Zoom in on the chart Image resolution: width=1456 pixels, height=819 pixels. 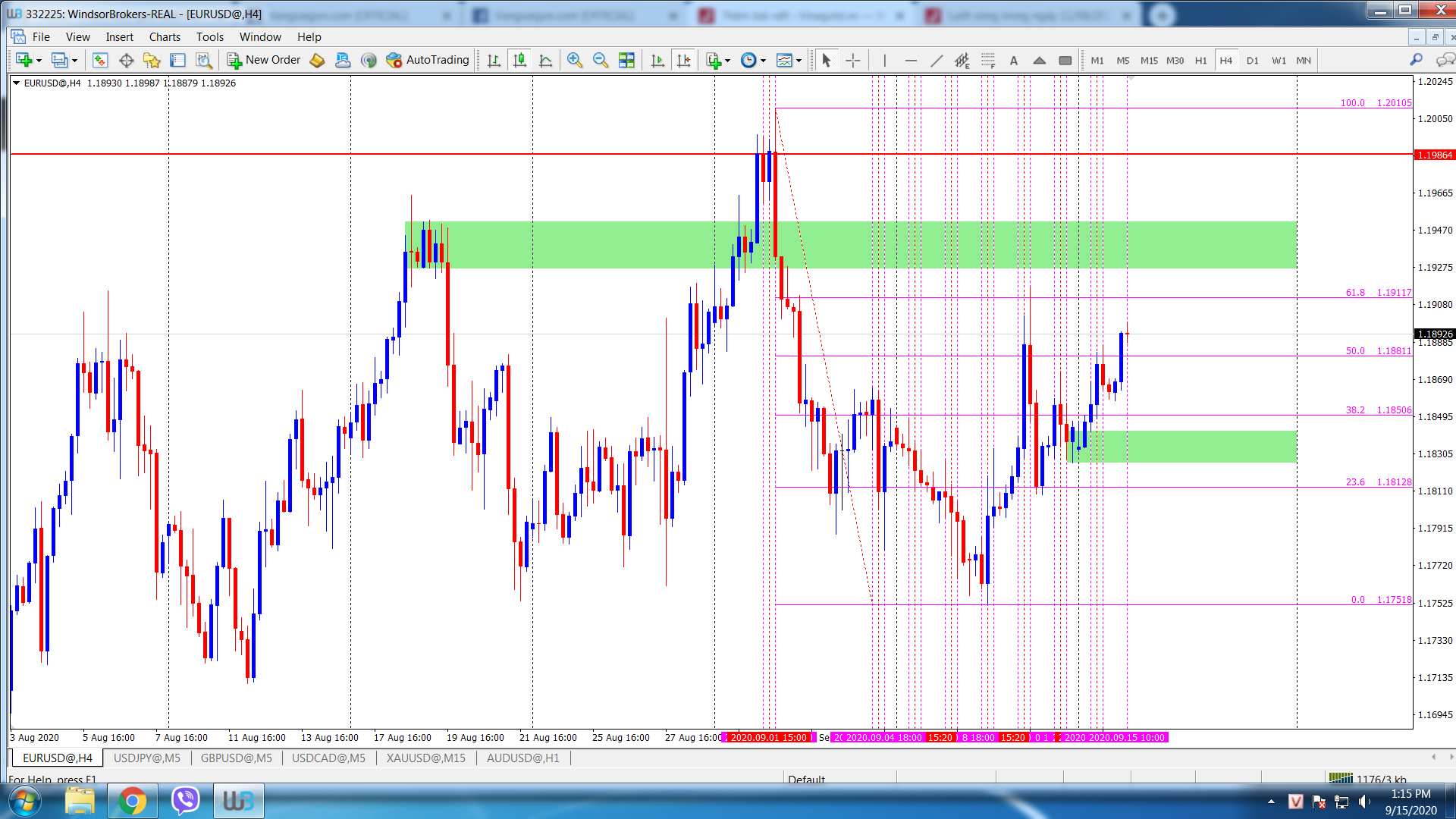(x=574, y=60)
